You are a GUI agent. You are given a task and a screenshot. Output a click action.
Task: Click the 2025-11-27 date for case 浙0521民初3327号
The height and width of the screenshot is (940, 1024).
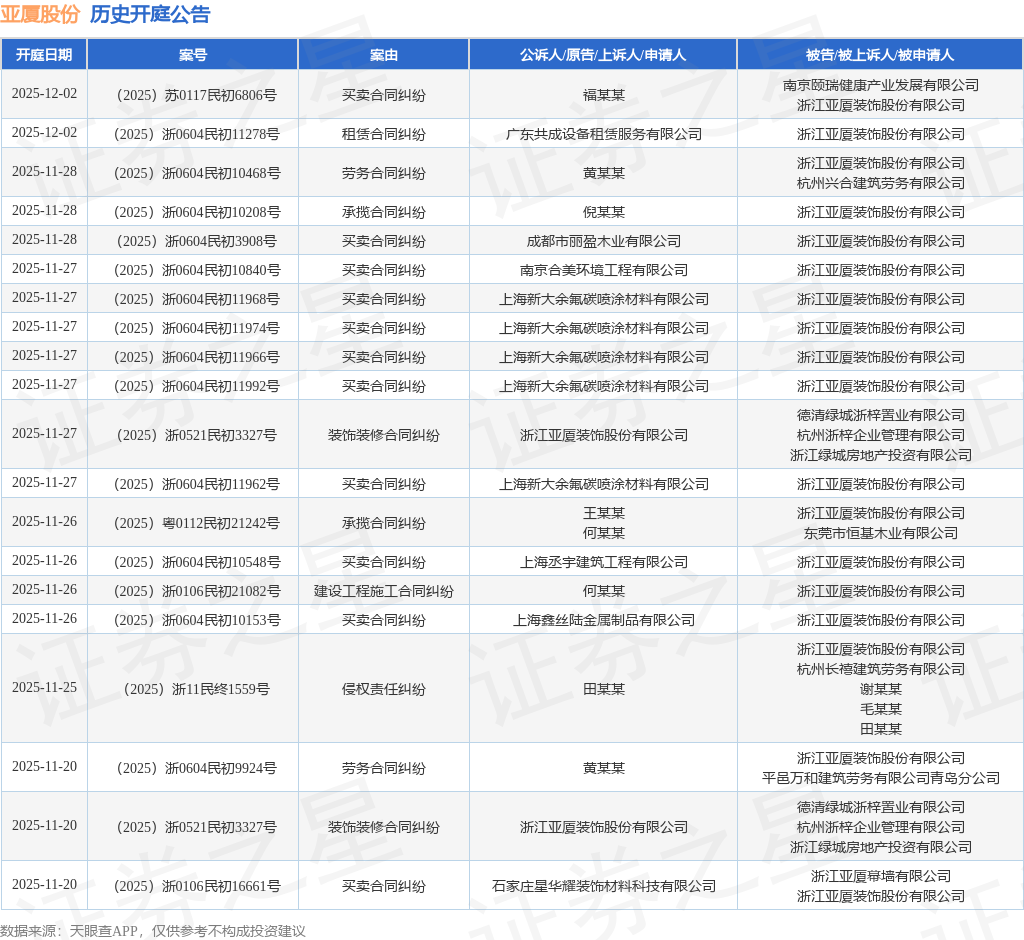click(x=44, y=434)
